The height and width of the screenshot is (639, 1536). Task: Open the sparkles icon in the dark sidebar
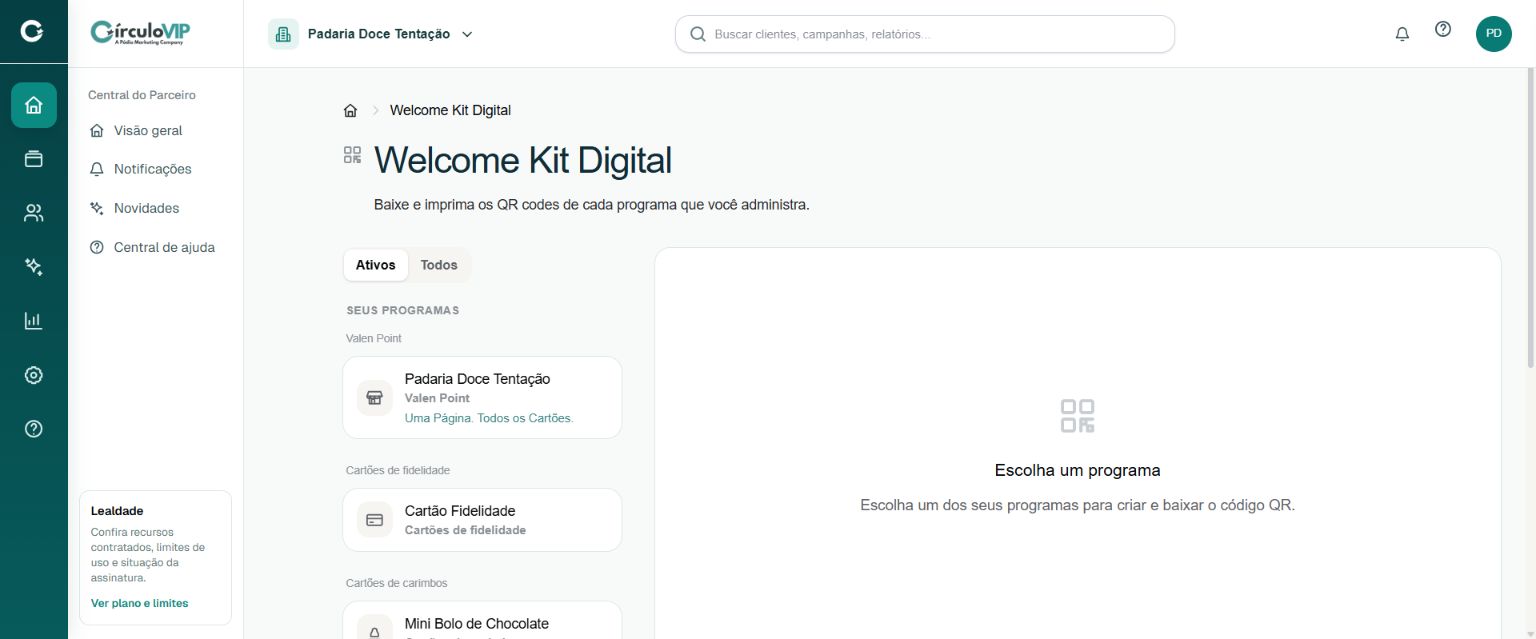tap(34, 267)
